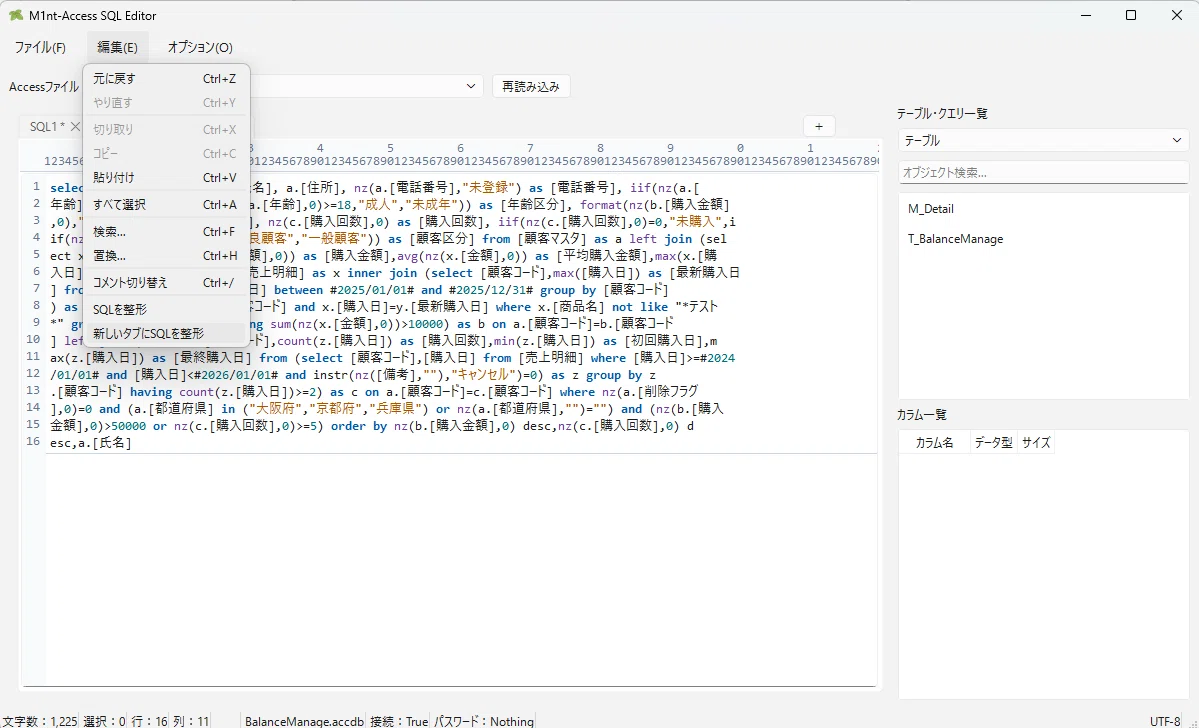Screen dimensions: 1199x728
Task: Click the カラム名 column header
Action: [934, 443]
